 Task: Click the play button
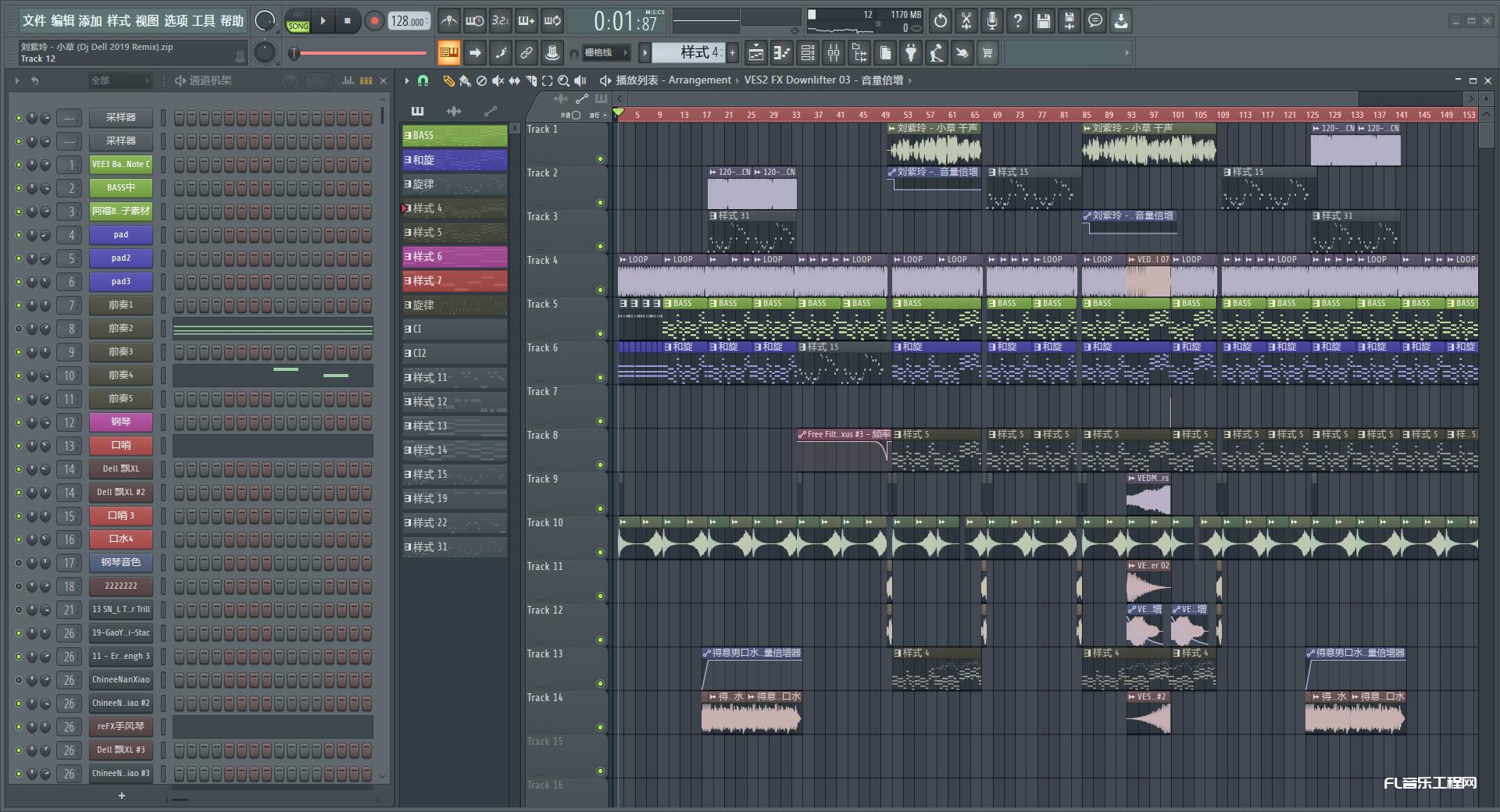point(323,21)
